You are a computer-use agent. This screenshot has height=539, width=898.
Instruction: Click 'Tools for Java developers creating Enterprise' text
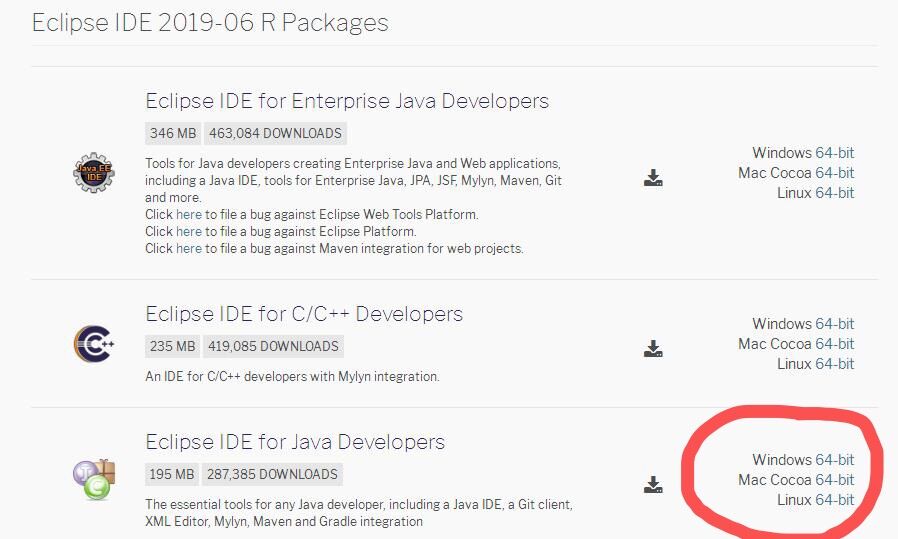click(x=353, y=180)
